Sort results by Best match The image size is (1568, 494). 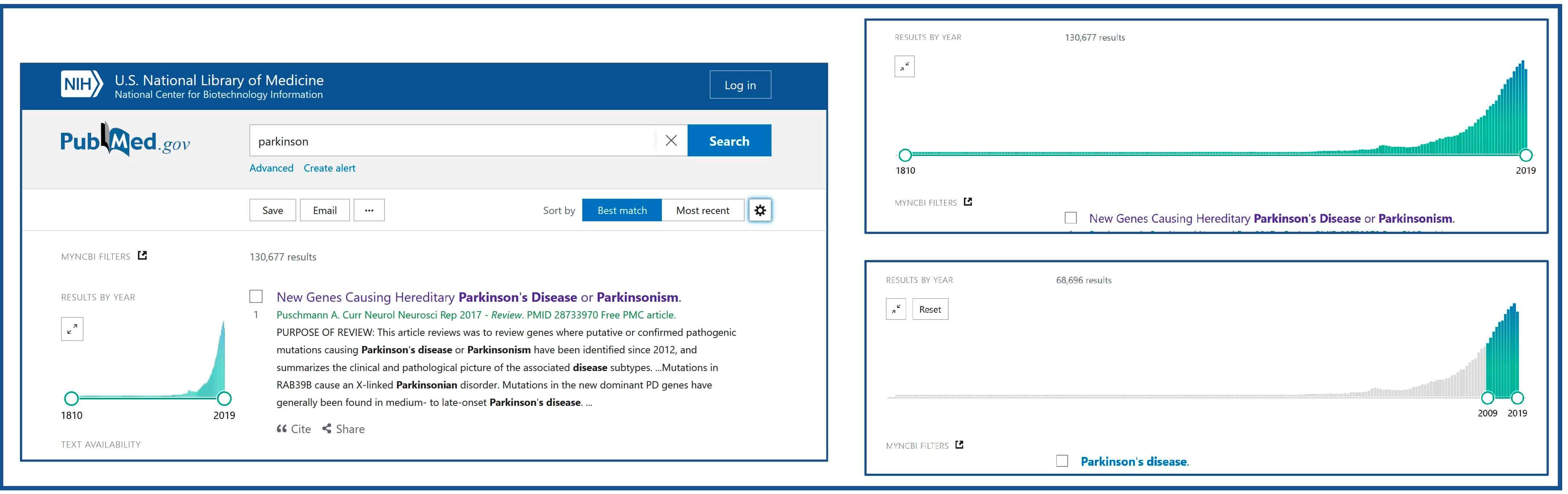(622, 210)
